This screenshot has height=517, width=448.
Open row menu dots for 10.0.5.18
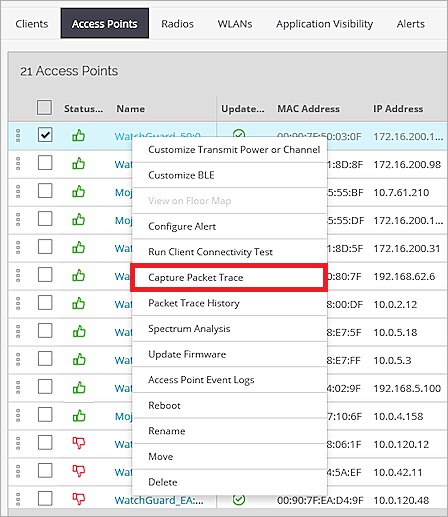coord(18,332)
